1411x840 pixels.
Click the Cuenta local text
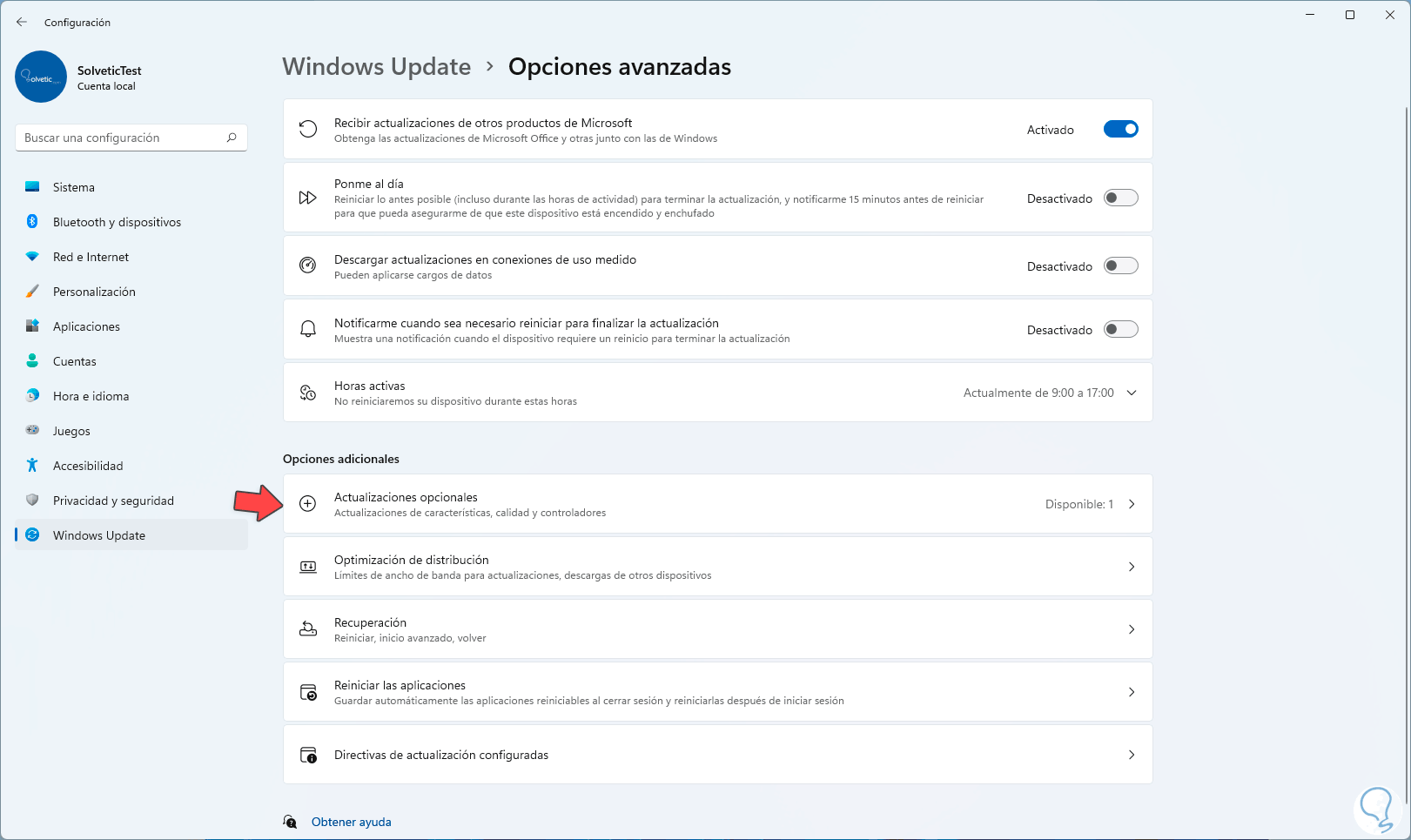[x=106, y=86]
